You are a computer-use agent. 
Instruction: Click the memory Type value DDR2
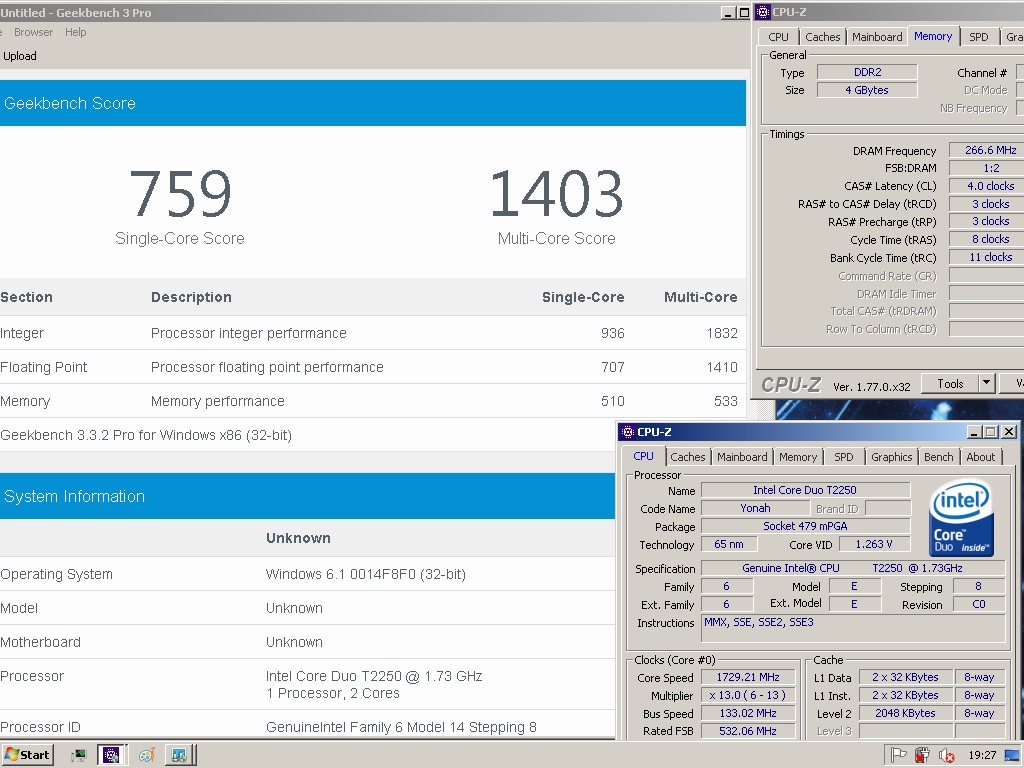click(x=867, y=72)
